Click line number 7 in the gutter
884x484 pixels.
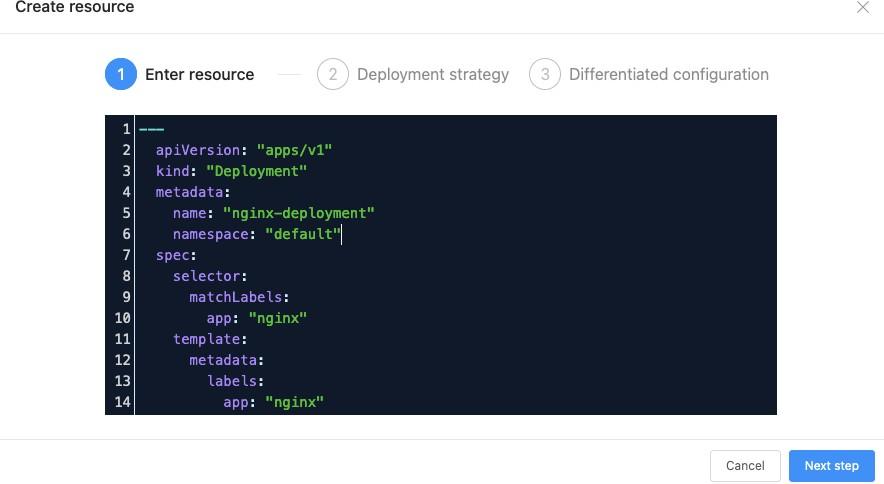126,255
